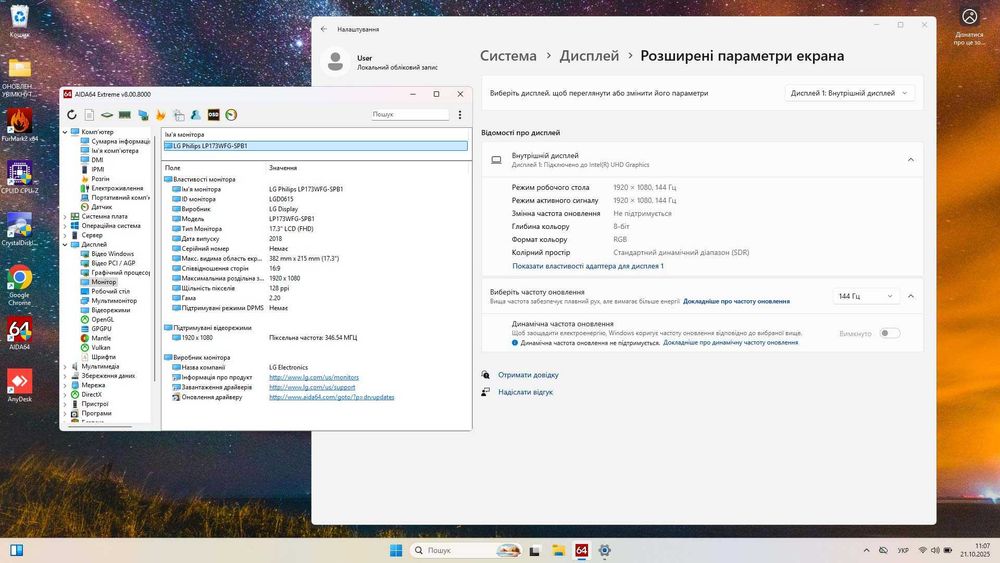
Task: Select Сумарна інформація in AIDA64 tree
Action: pos(121,142)
